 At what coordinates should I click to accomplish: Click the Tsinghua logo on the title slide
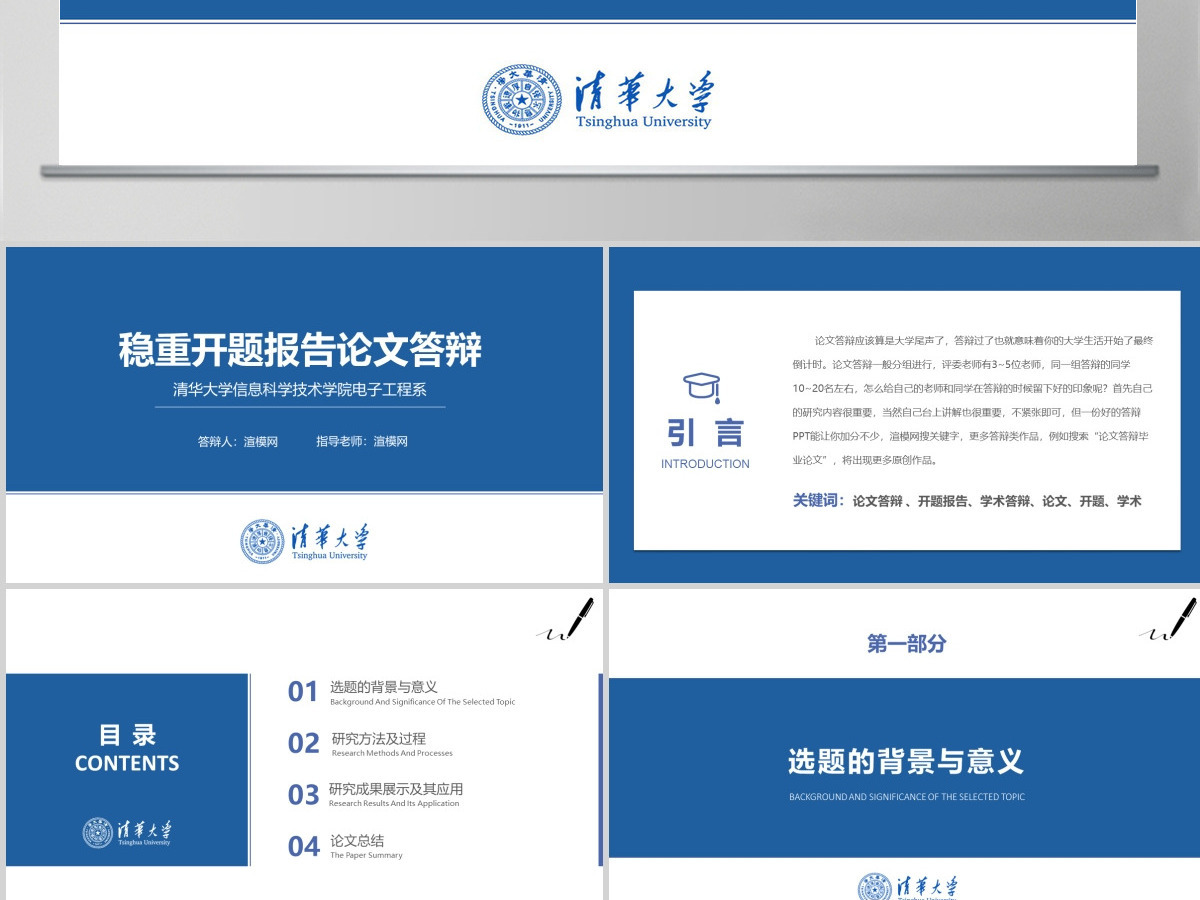coord(305,541)
